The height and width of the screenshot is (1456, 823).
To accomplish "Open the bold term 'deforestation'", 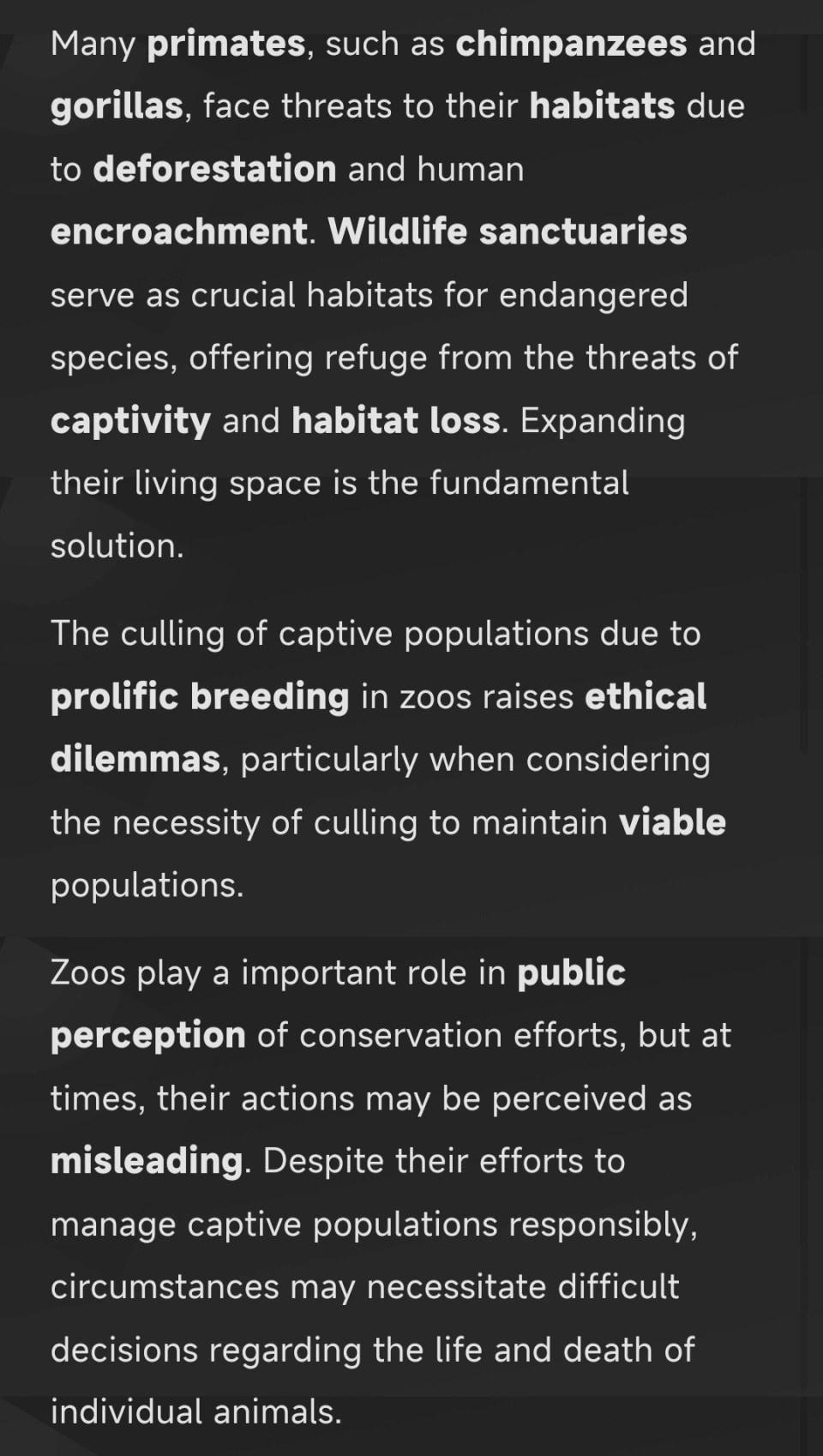I will pyautogui.click(x=214, y=169).
